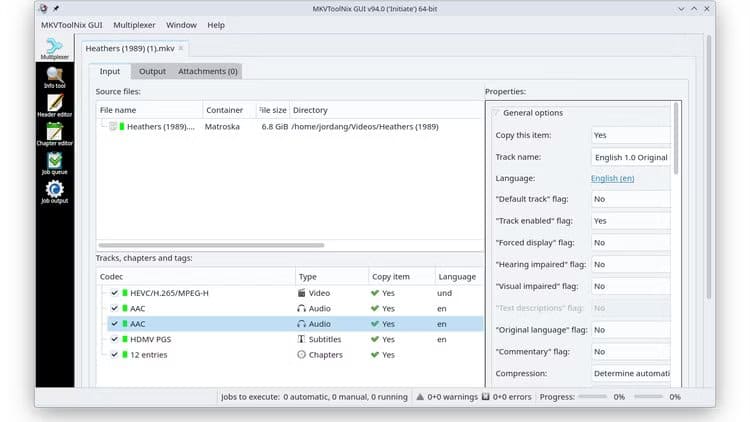The image size is (750, 422).
Task: Close the Heathers (1989) (1).mkv tab
Action: click(181, 48)
